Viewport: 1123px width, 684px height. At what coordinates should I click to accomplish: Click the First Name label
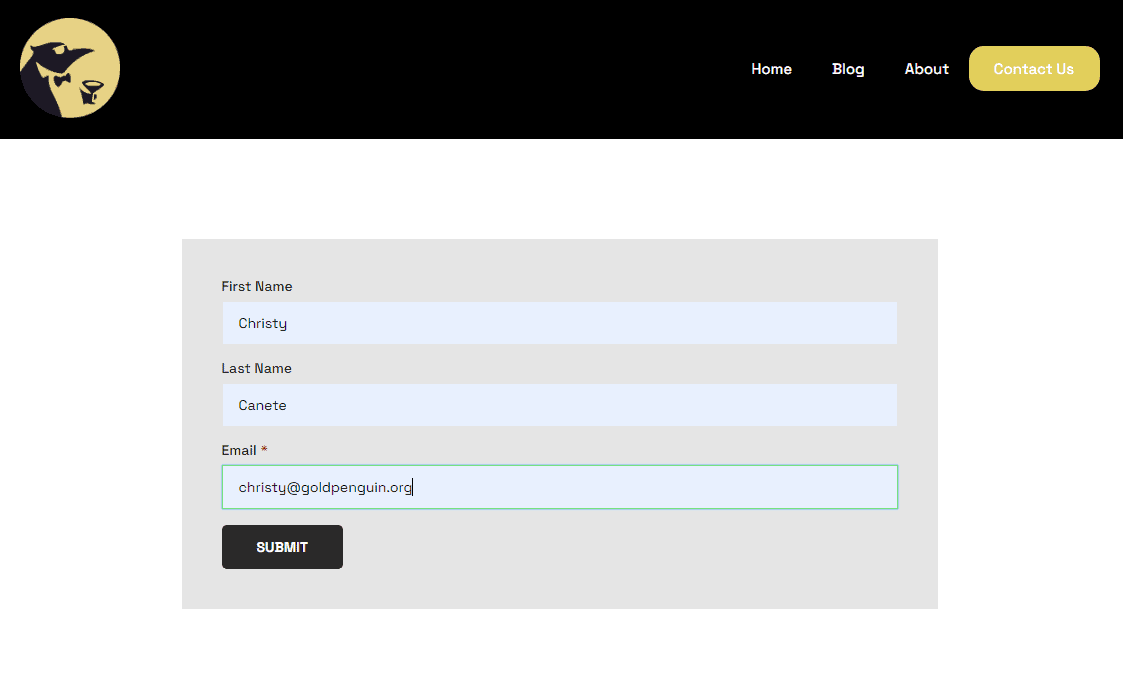point(256,286)
